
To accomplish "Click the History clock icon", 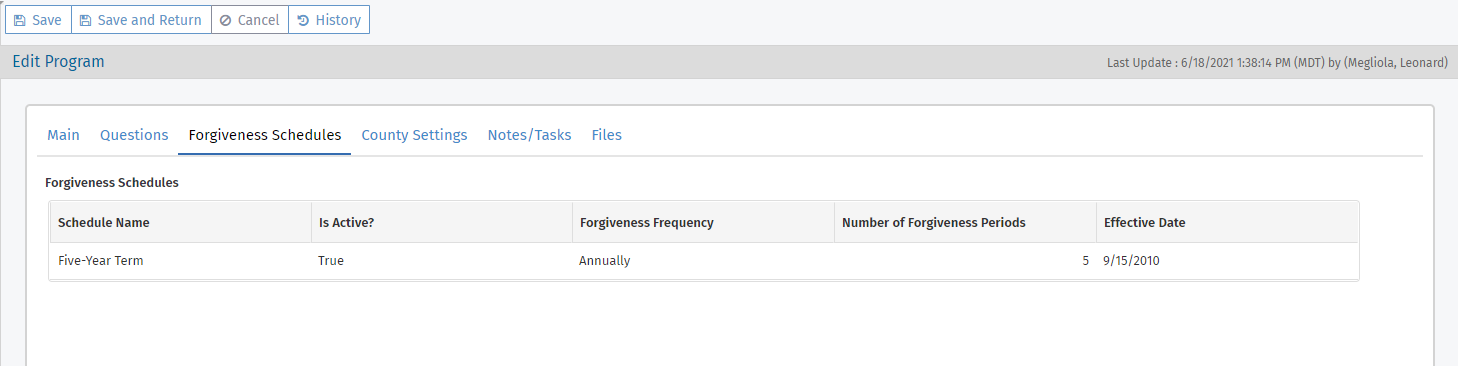I will (303, 20).
